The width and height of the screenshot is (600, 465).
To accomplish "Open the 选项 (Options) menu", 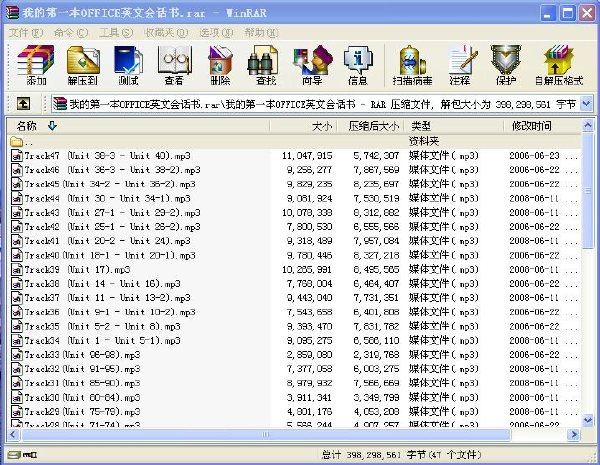I will coord(216,33).
